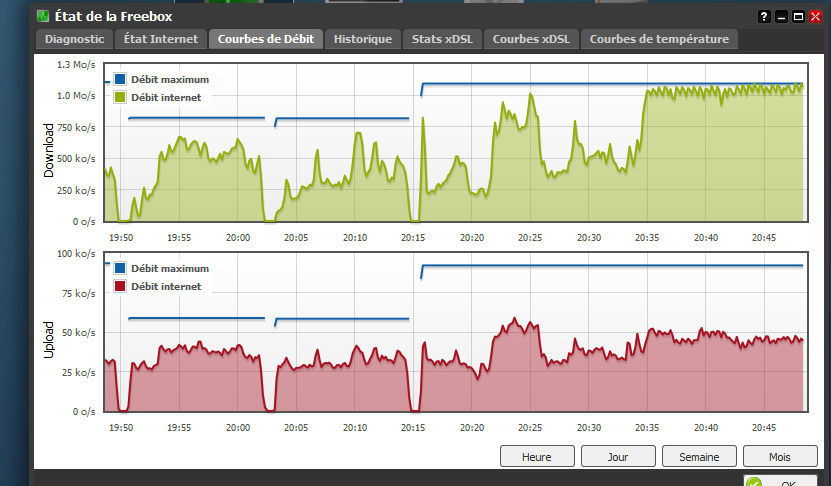The height and width of the screenshot is (486, 831).
Task: Click the État de la Freebox title text
Action: (113, 16)
